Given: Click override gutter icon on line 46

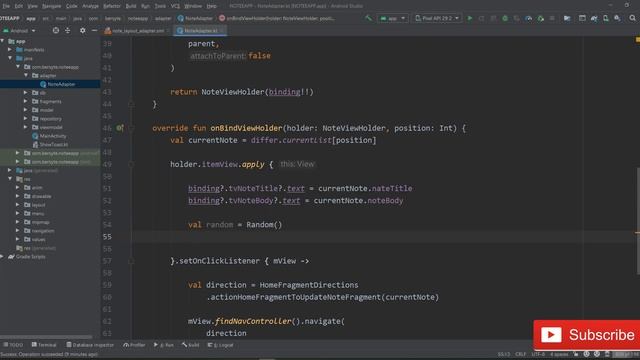Looking at the screenshot, I should pyautogui.click(x=120, y=128).
